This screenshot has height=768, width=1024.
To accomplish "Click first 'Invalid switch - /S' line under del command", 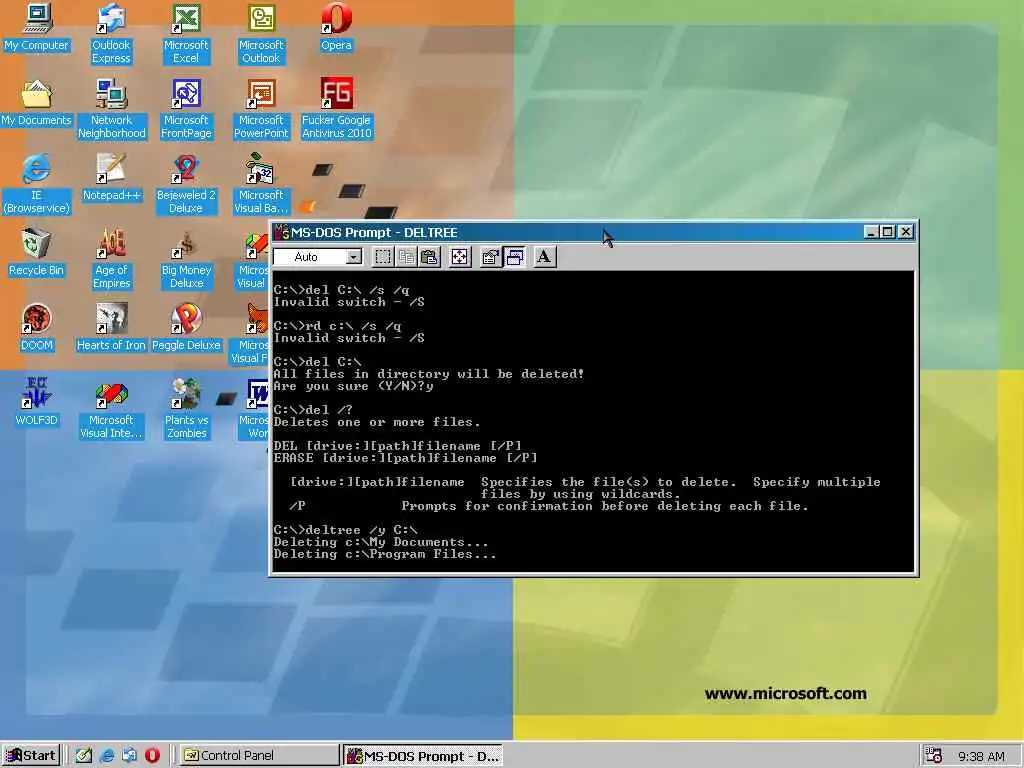I will 349,302.
